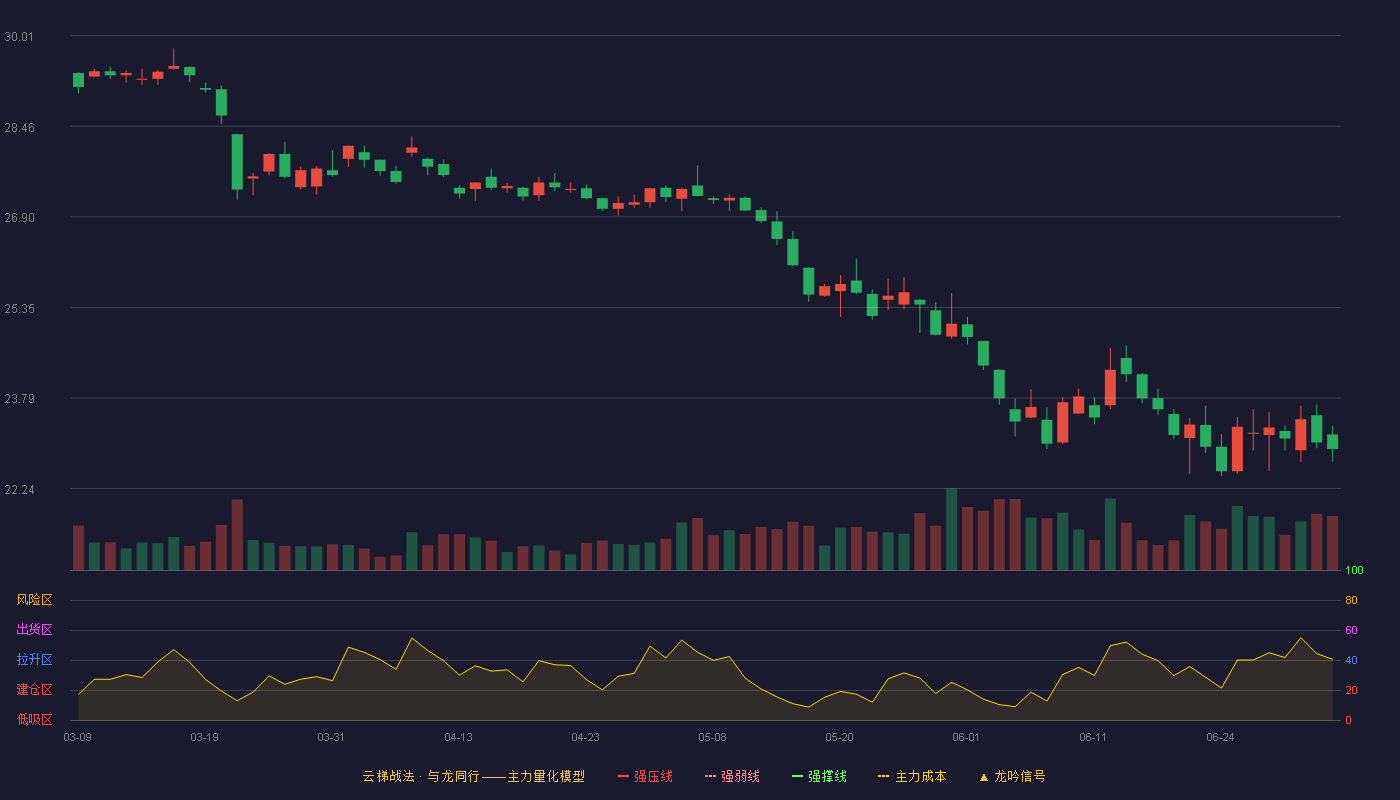The image size is (1400, 800).
Task: Toggle the 强压线 legend series
Action: 645,776
